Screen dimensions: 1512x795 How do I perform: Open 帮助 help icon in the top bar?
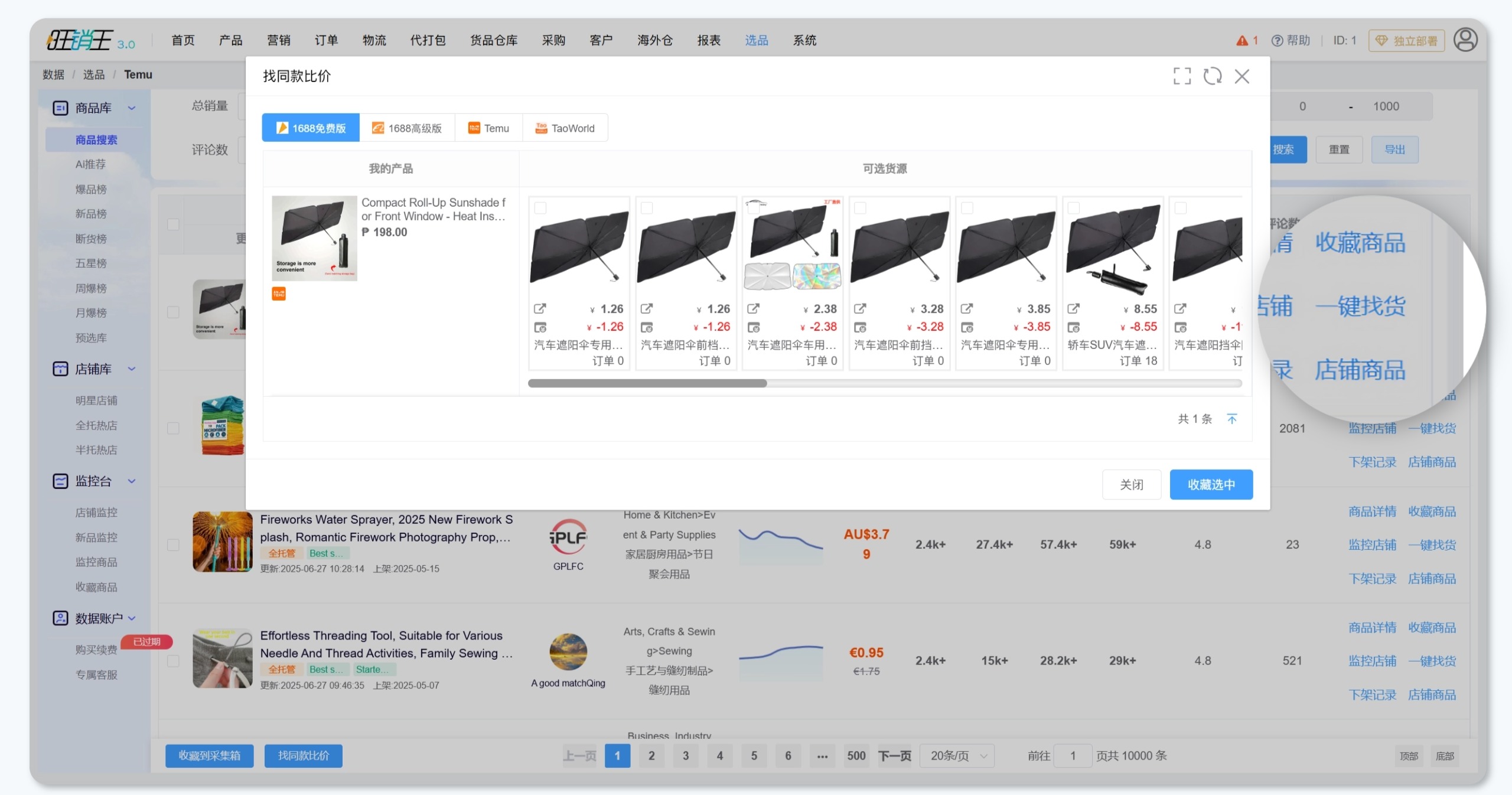point(1277,41)
